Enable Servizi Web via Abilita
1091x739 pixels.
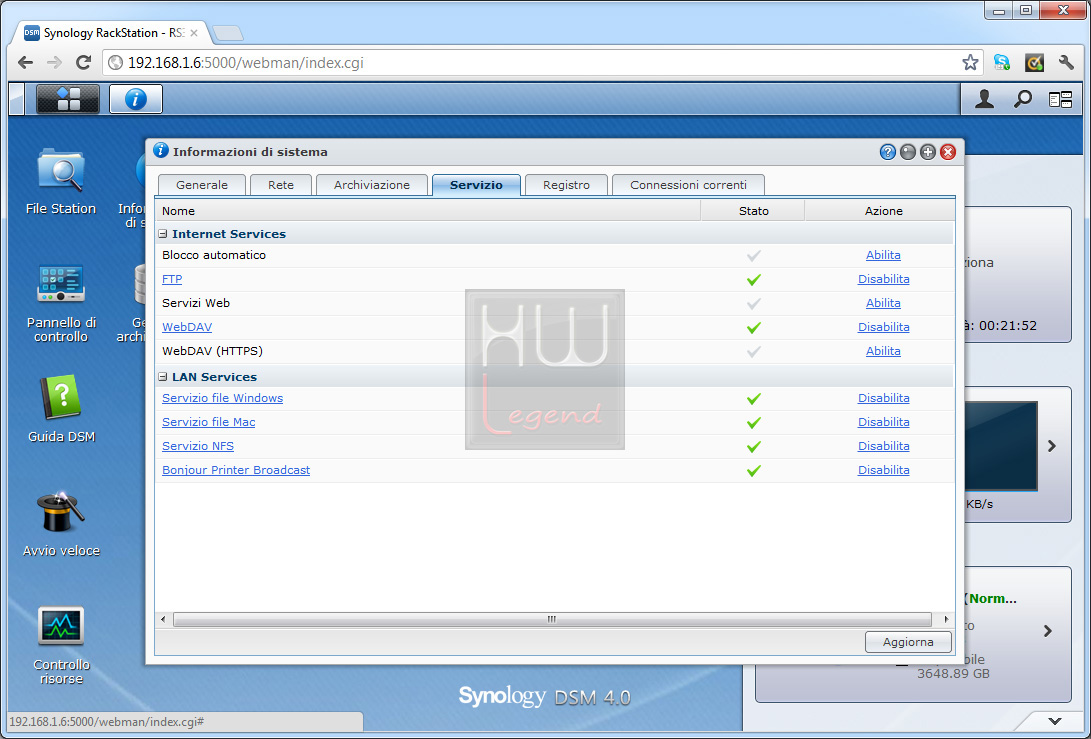[x=883, y=303]
